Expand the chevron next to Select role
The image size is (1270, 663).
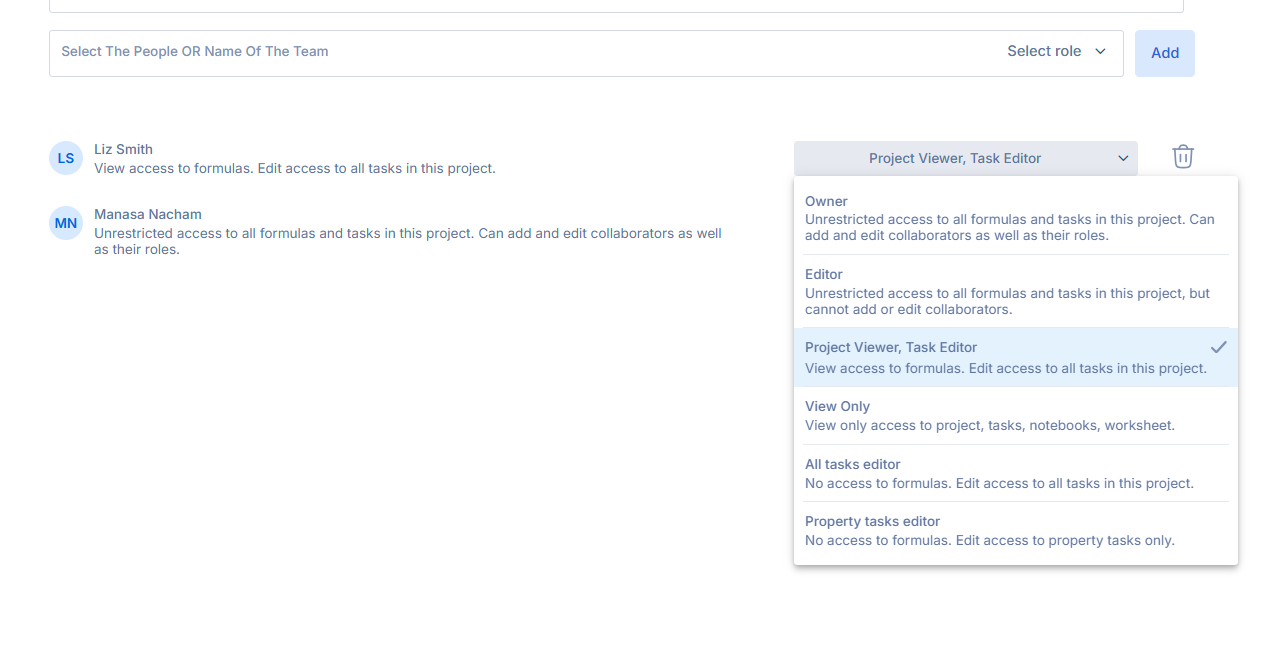(x=1101, y=52)
